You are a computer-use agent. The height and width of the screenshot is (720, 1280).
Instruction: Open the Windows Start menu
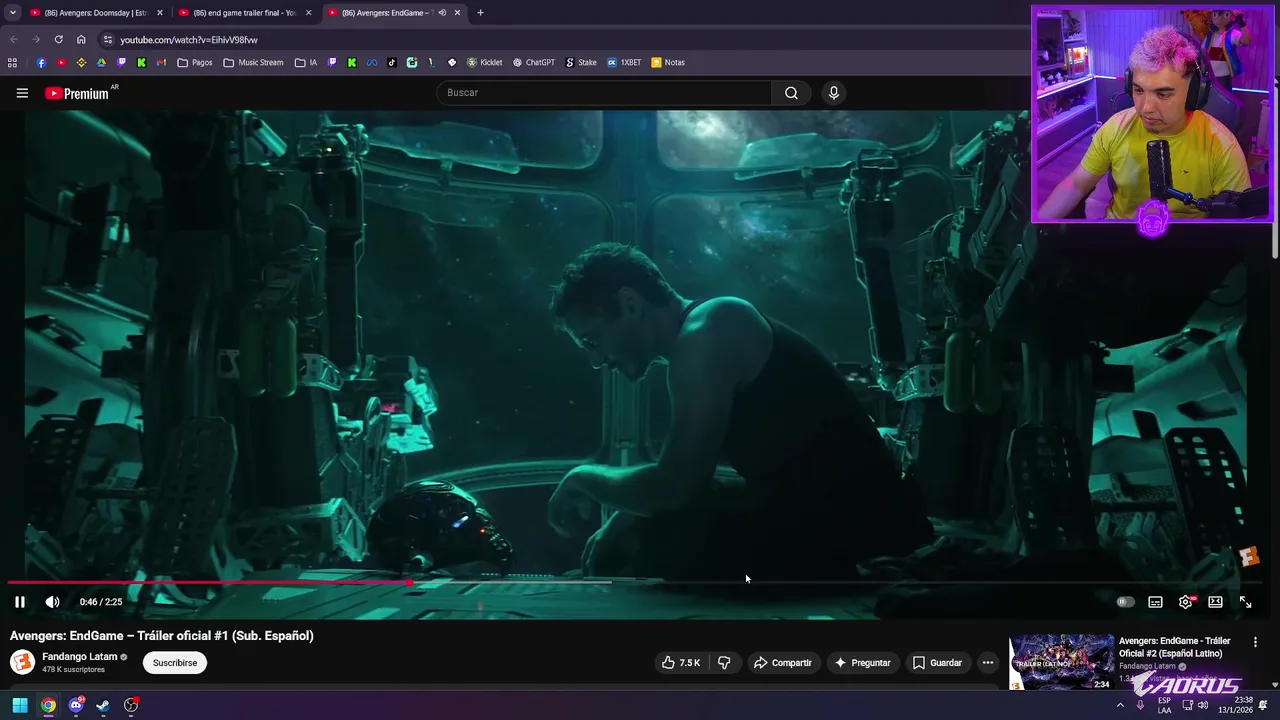[x=20, y=705]
